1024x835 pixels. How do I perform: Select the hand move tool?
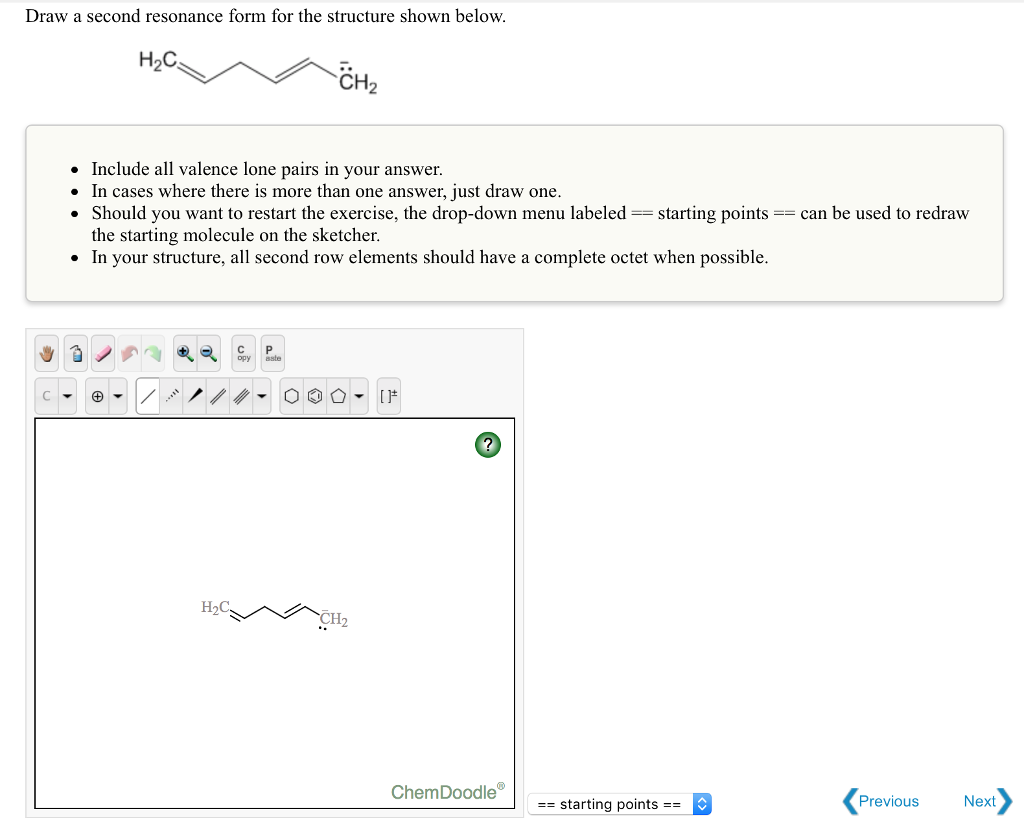[x=46, y=354]
